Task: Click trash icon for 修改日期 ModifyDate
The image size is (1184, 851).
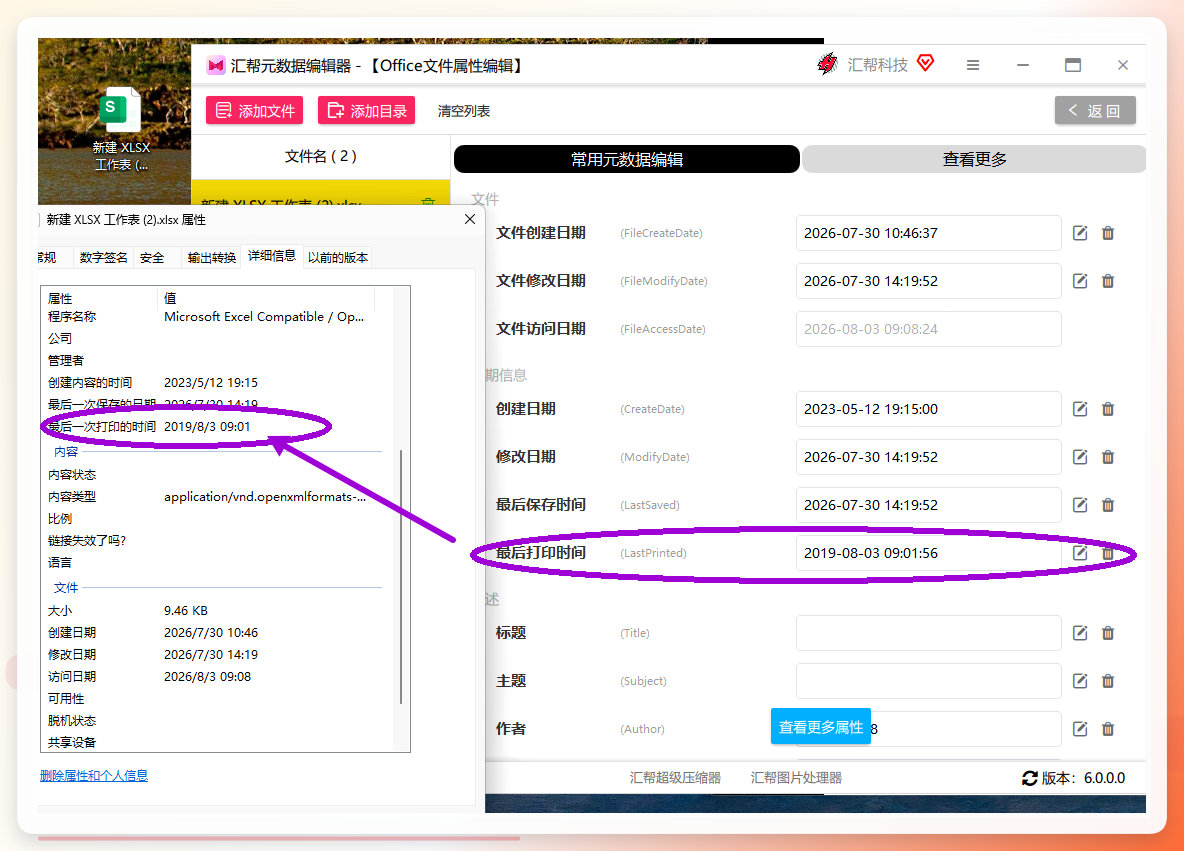Action: pos(1108,457)
